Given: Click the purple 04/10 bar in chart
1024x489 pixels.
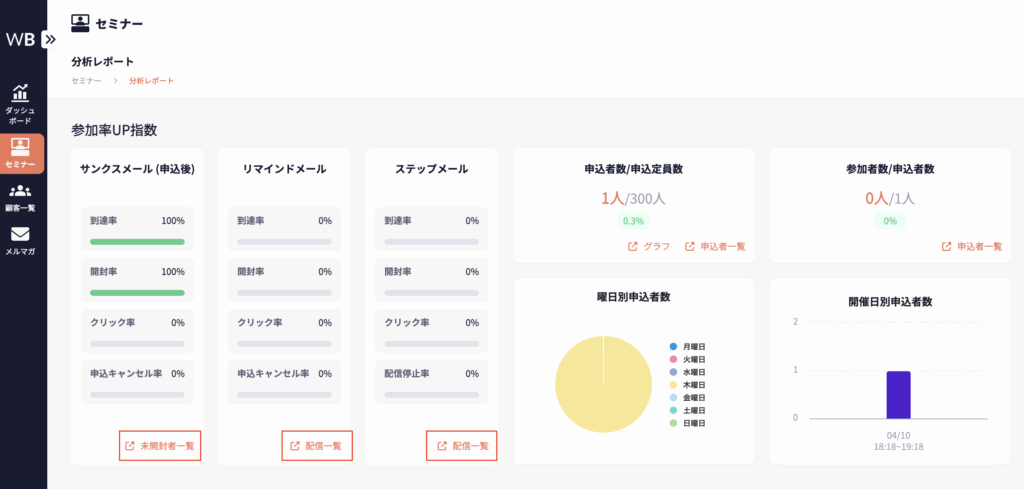Looking at the screenshot, I should [x=898, y=395].
